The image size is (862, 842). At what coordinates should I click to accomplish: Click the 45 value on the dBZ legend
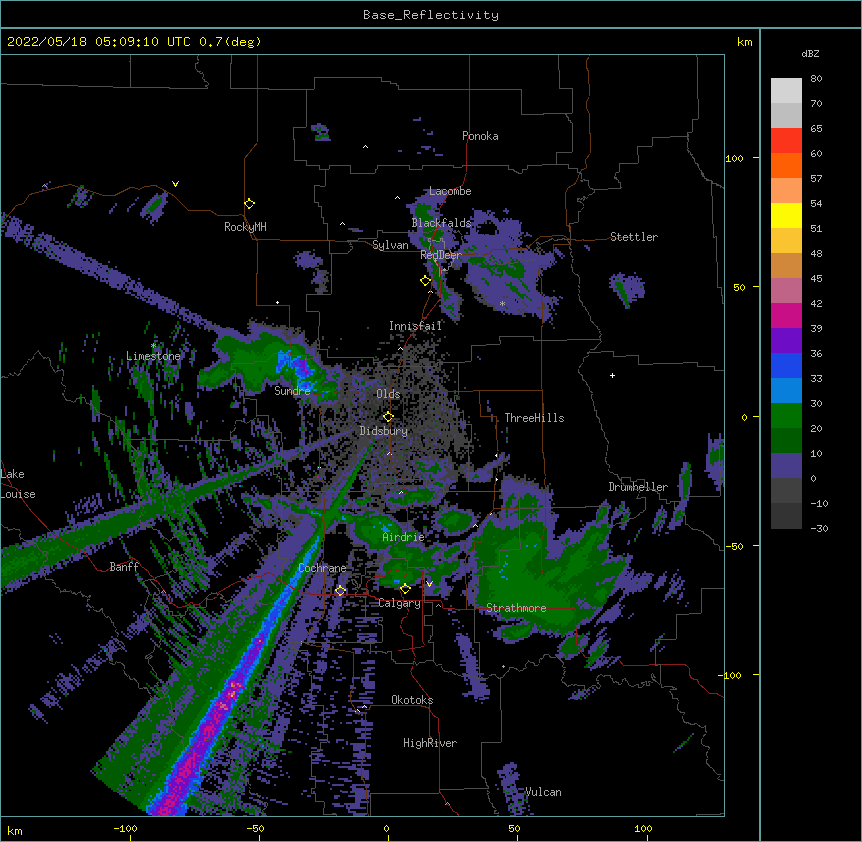tap(816, 279)
